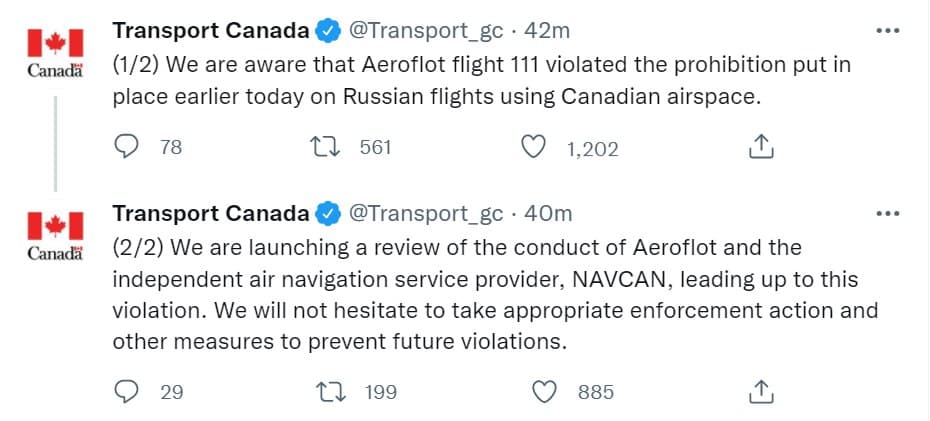The width and height of the screenshot is (930, 421).
Task: Share the second (2/2) tweet
Action: point(760,392)
